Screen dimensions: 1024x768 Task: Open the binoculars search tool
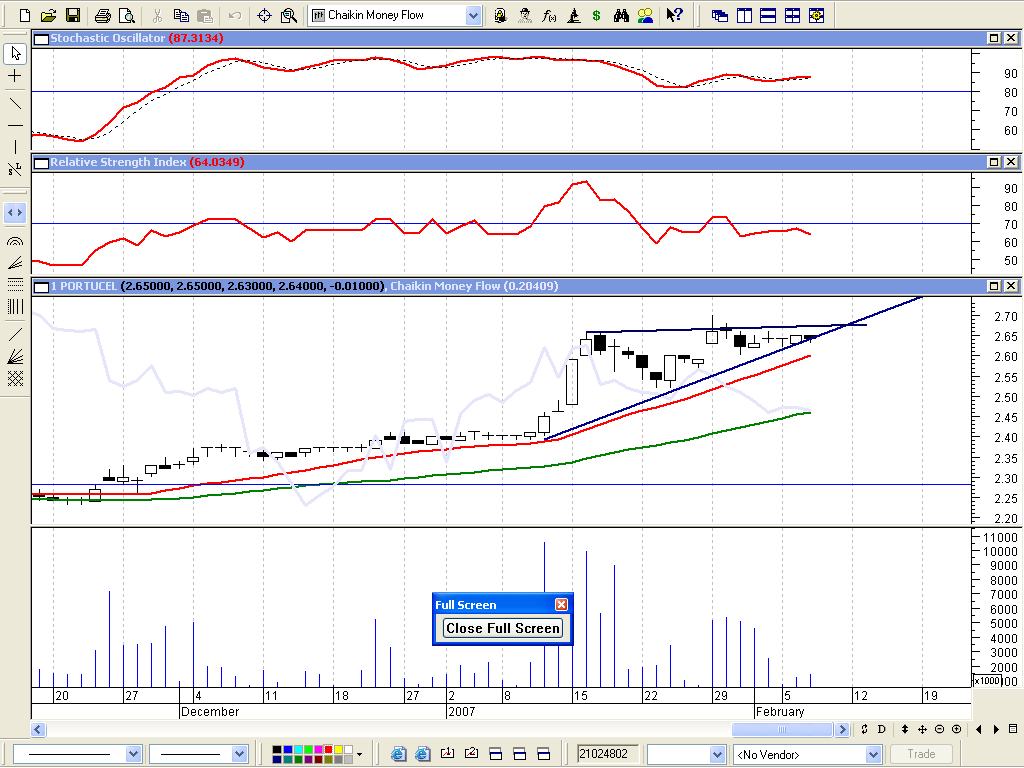(x=621, y=15)
